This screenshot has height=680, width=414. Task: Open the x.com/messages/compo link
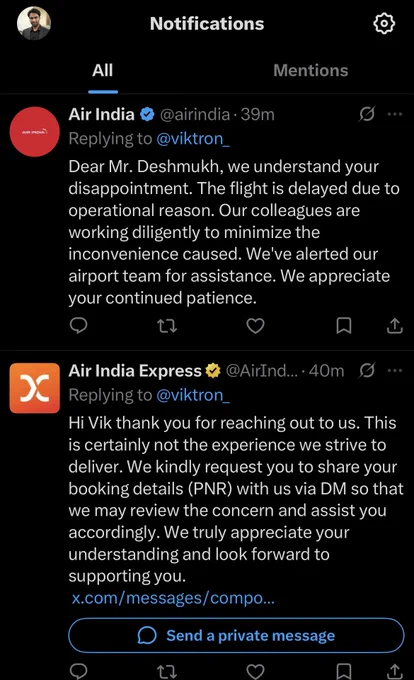[x=173, y=598]
